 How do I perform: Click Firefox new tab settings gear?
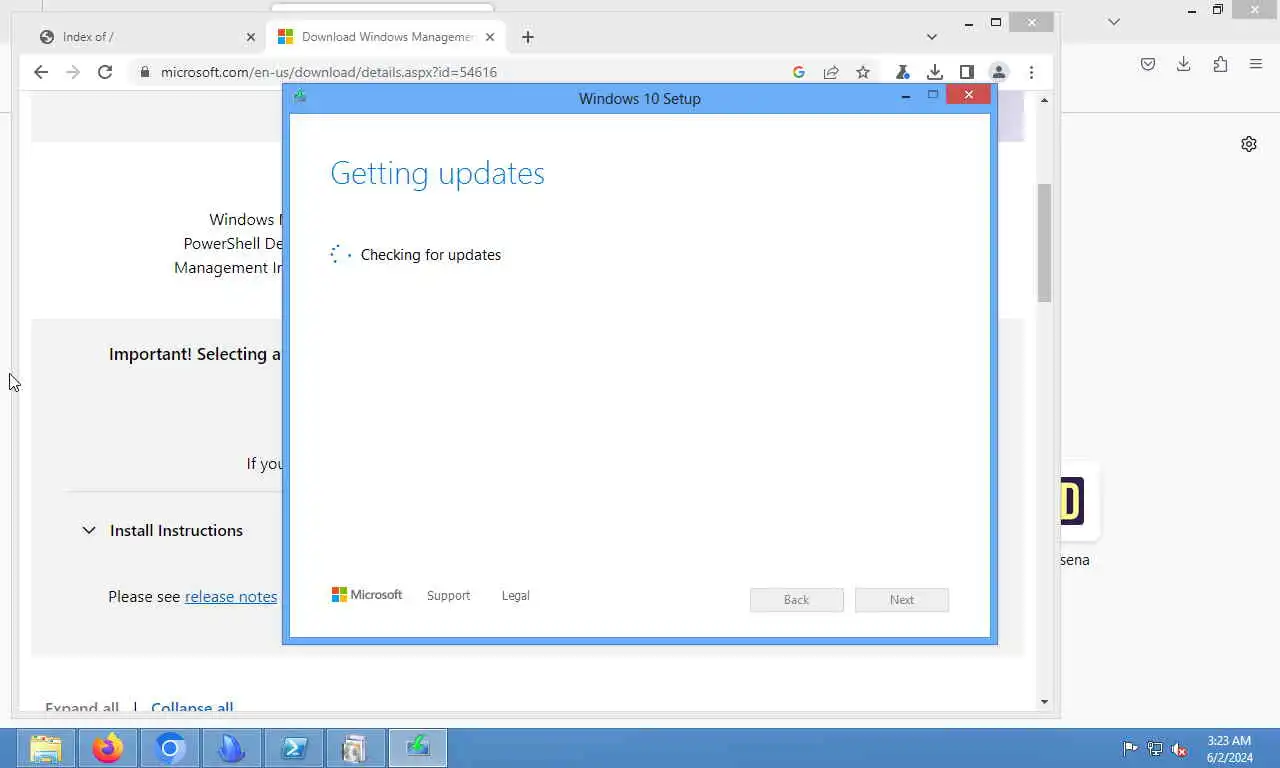[x=1249, y=144]
